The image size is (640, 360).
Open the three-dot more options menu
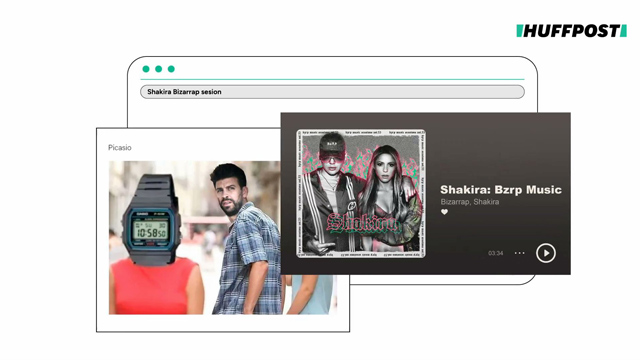[x=519, y=253]
